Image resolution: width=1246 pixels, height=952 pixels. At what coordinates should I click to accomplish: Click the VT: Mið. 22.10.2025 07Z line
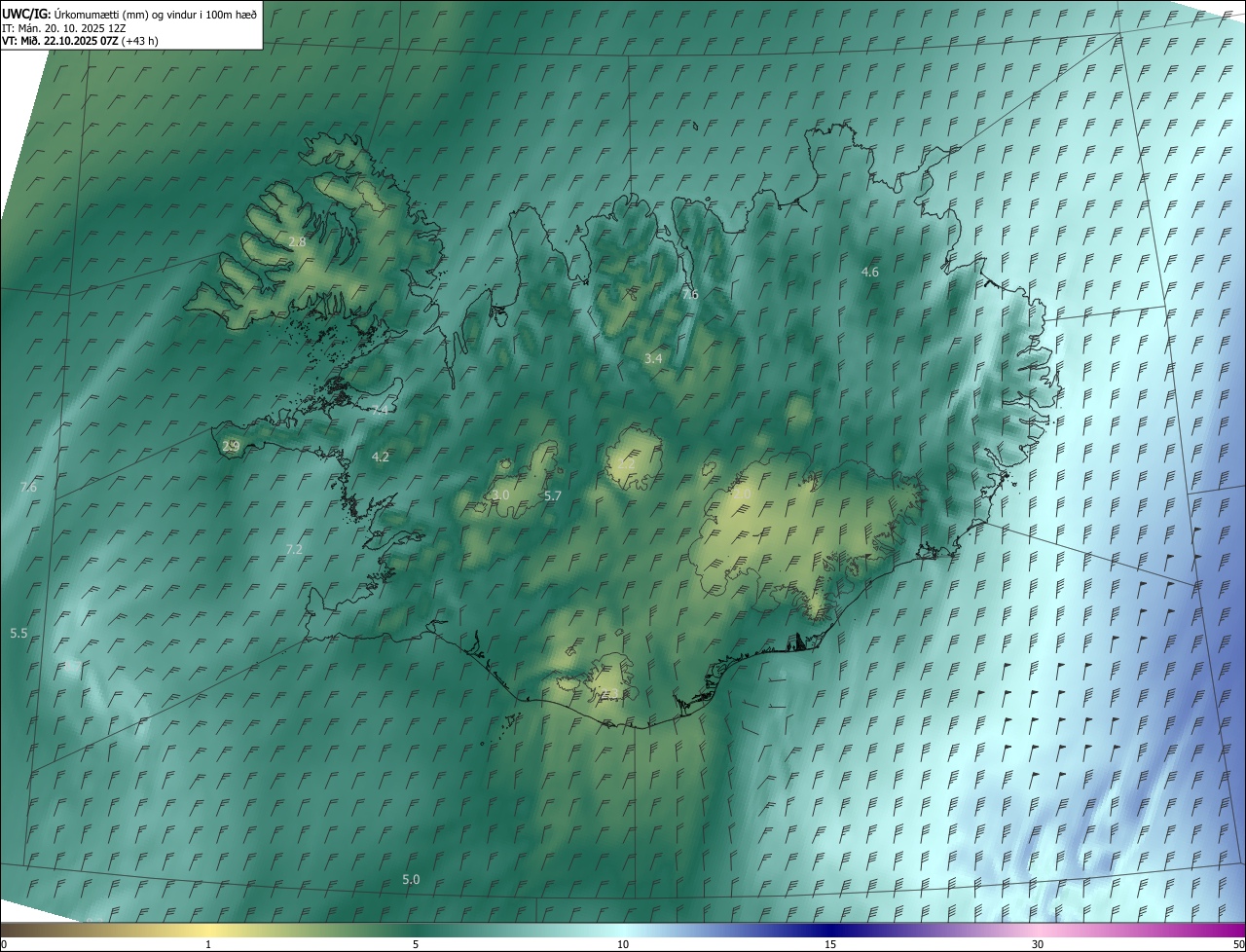(80, 41)
